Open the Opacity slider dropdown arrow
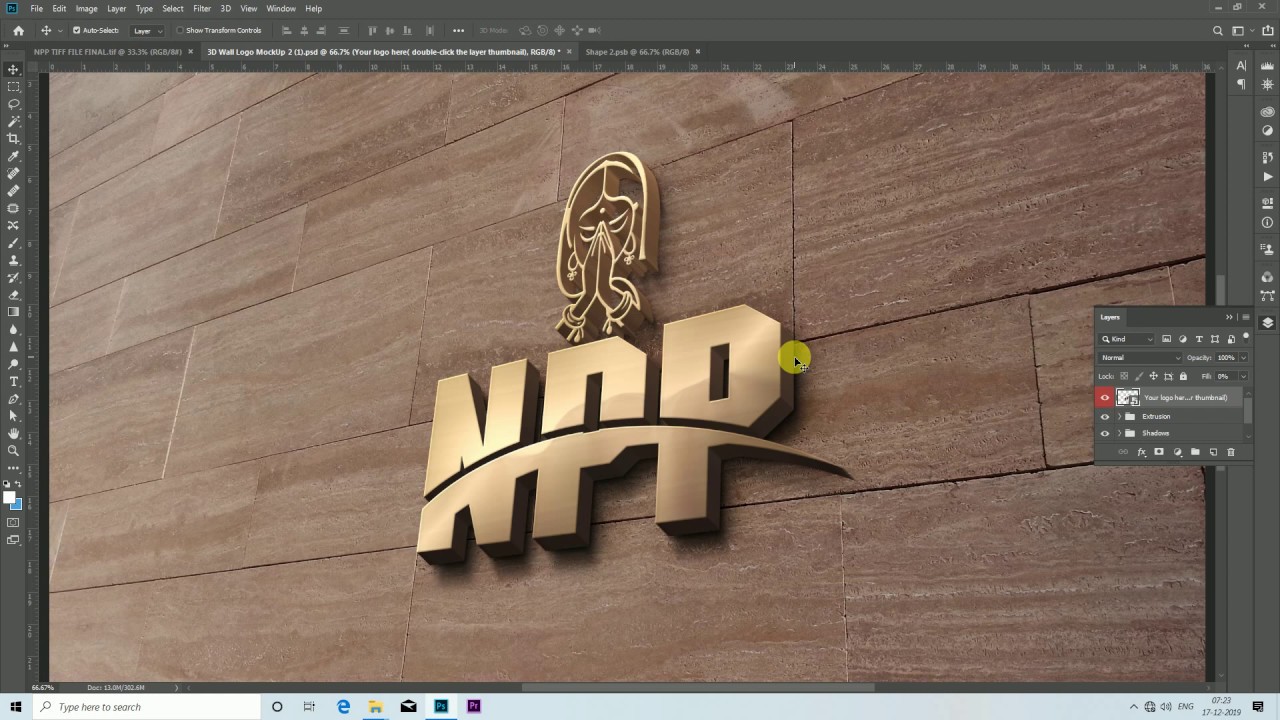The width and height of the screenshot is (1280, 720). click(1243, 357)
